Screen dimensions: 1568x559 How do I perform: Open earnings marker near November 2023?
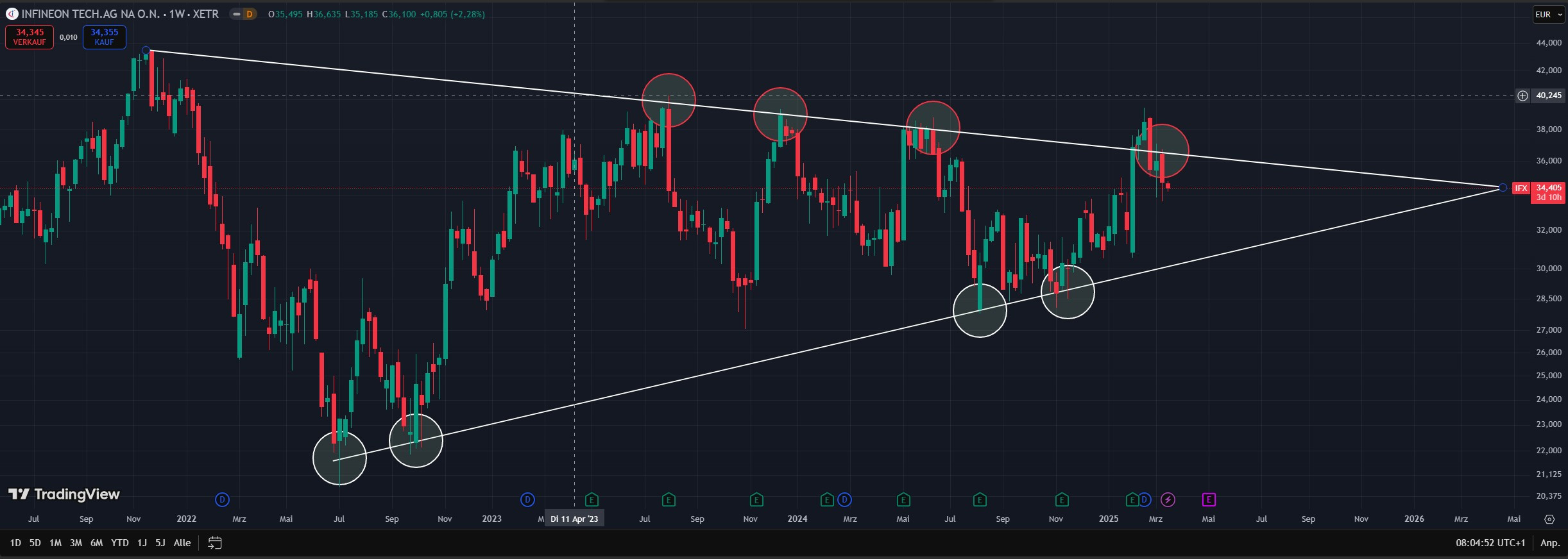pyautogui.click(x=756, y=499)
